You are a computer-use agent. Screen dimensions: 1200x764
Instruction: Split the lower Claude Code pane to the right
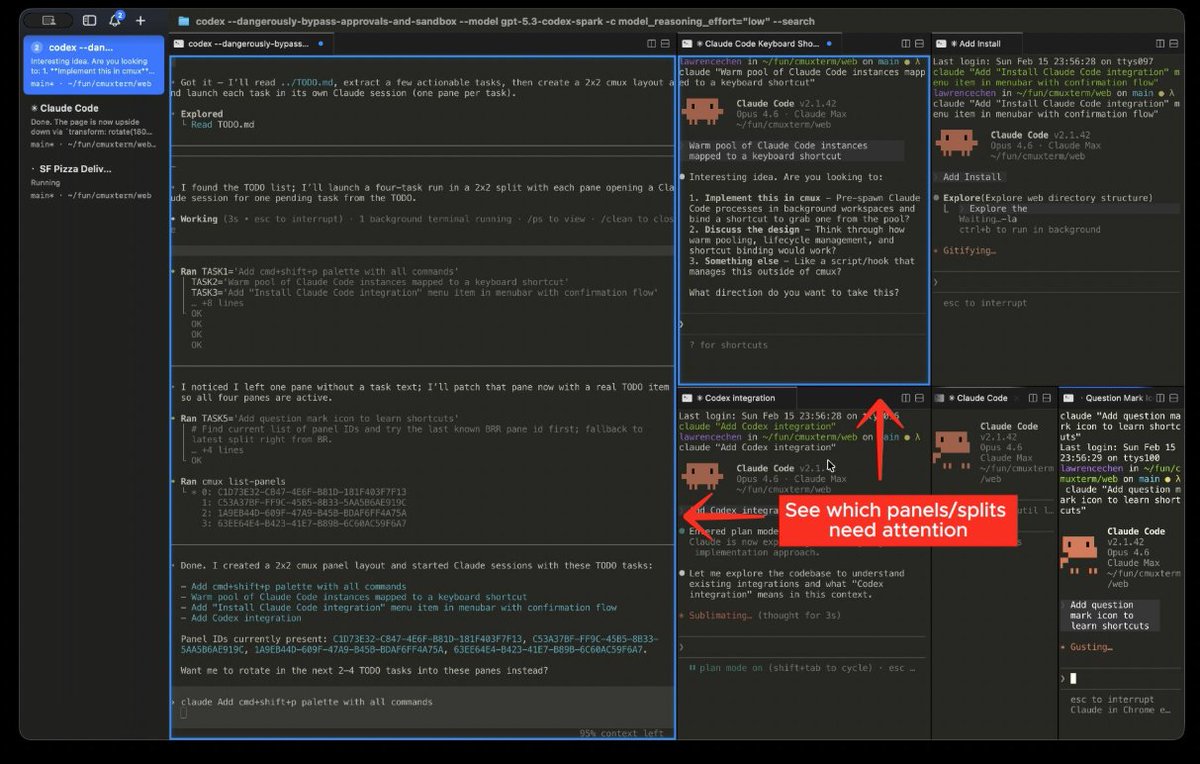coord(1033,398)
